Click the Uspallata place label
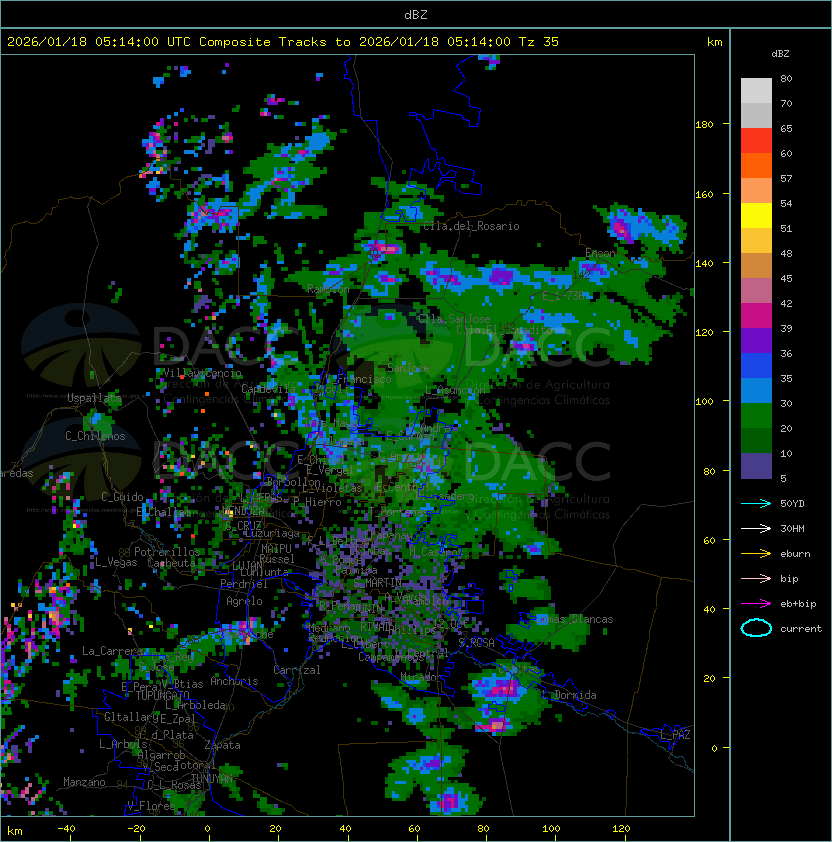Image resolution: width=832 pixels, height=842 pixels. [95, 398]
